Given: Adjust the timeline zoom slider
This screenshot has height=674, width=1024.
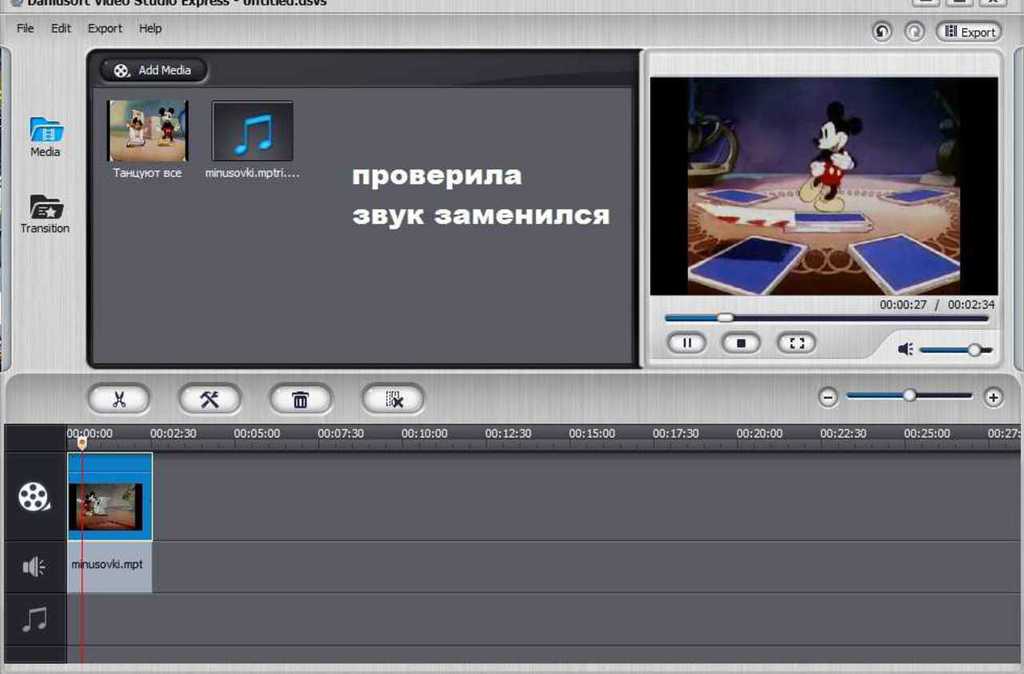Looking at the screenshot, I should pos(909,396).
